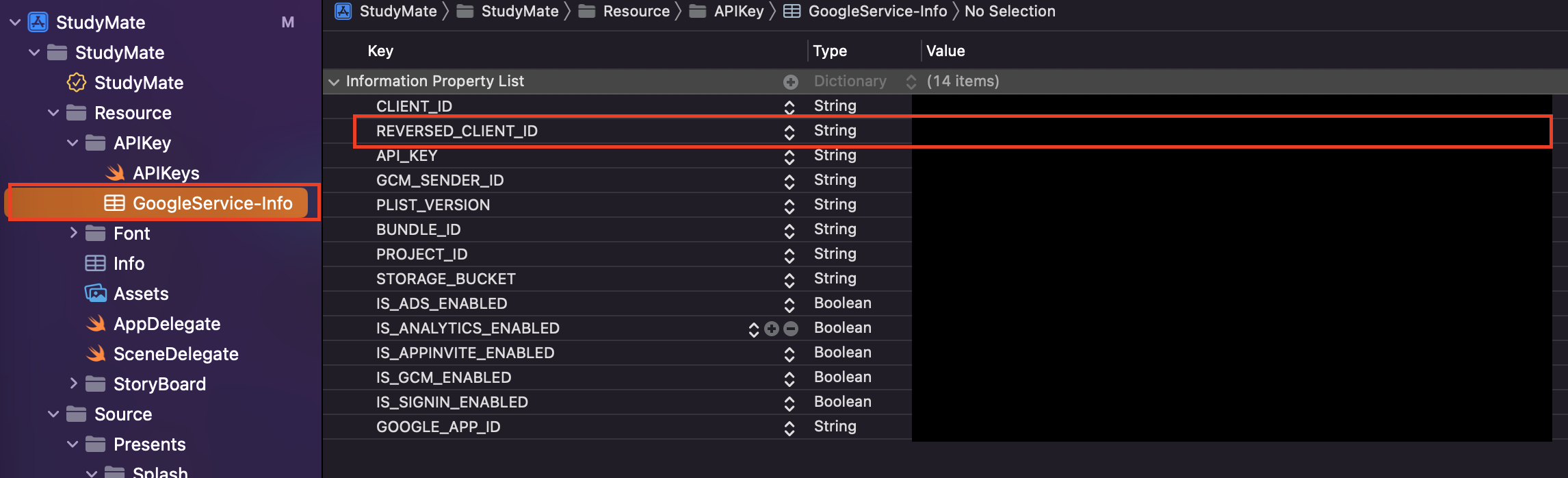Open key stepper for IS_GCM_ENABLED row
This screenshot has width=1568, height=478.
[x=789, y=378]
